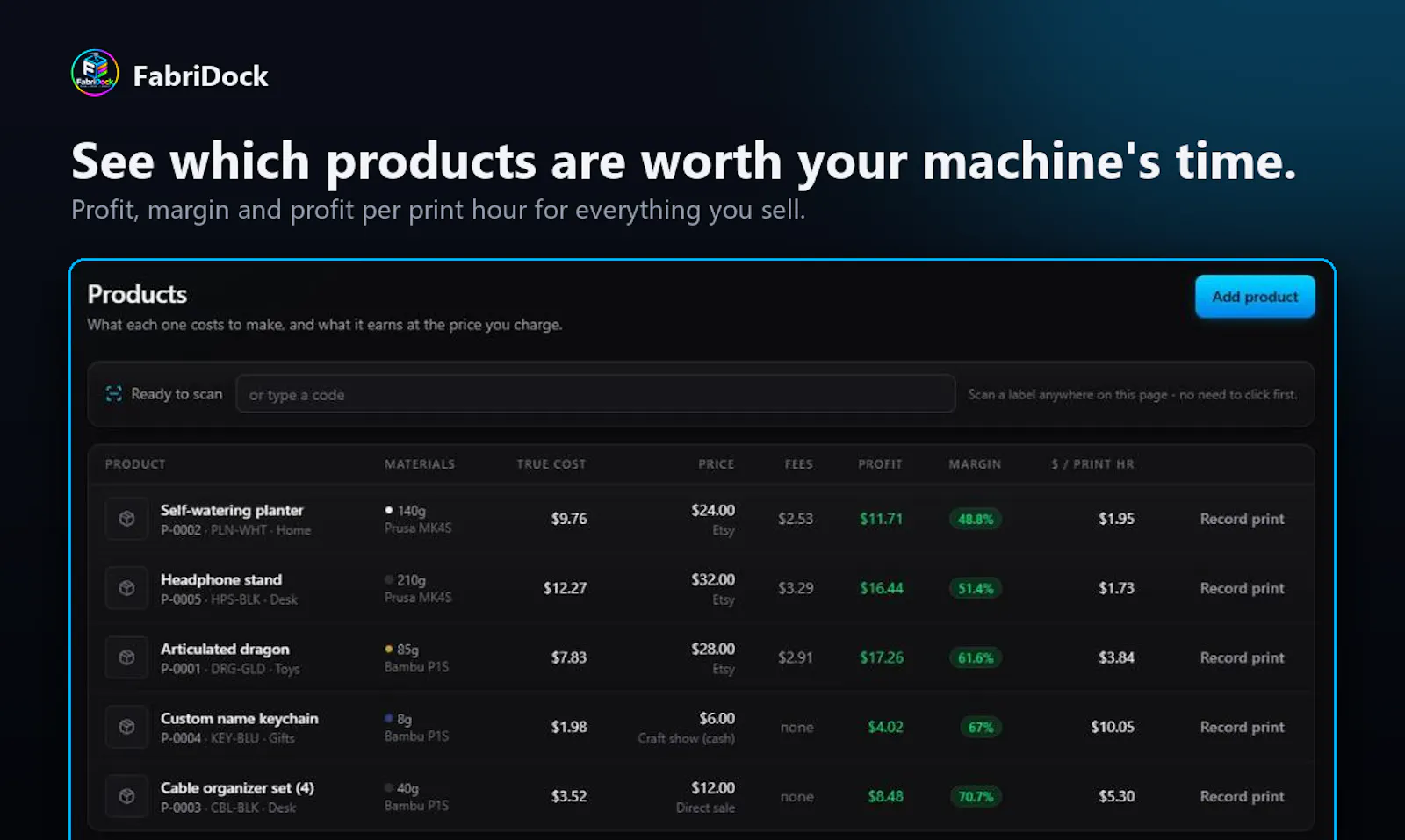This screenshot has width=1405, height=840.
Task: Click the $12.27 true cost value
Action: pyautogui.click(x=565, y=588)
